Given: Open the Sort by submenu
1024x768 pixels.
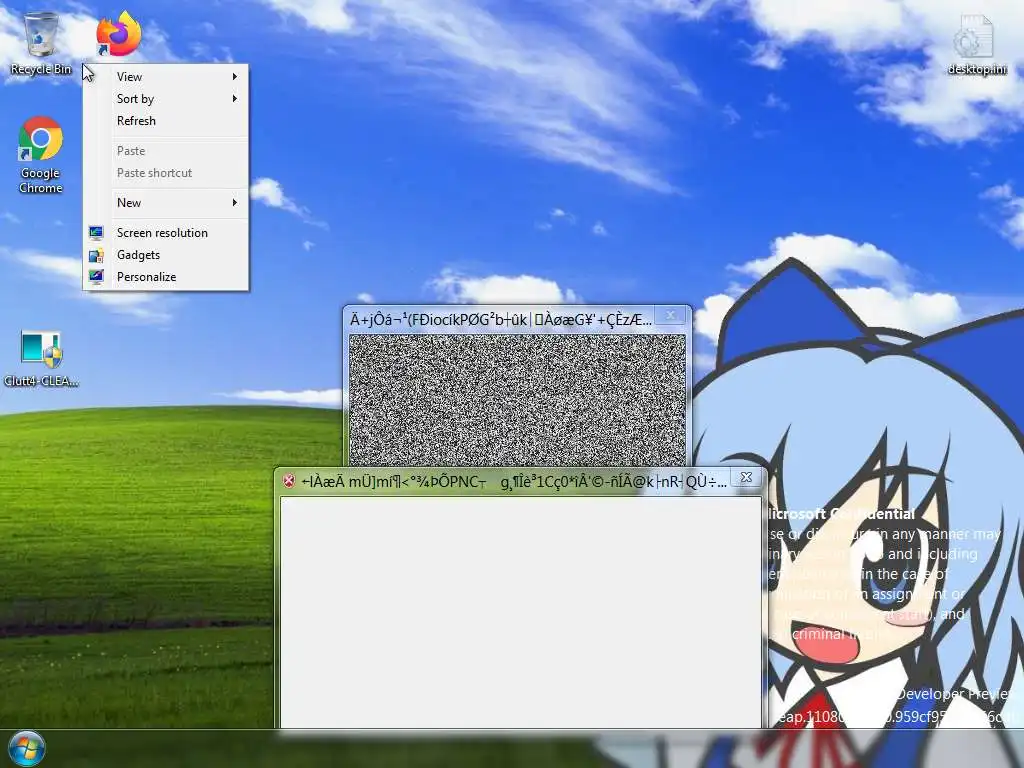Looking at the screenshot, I should (x=165, y=99).
